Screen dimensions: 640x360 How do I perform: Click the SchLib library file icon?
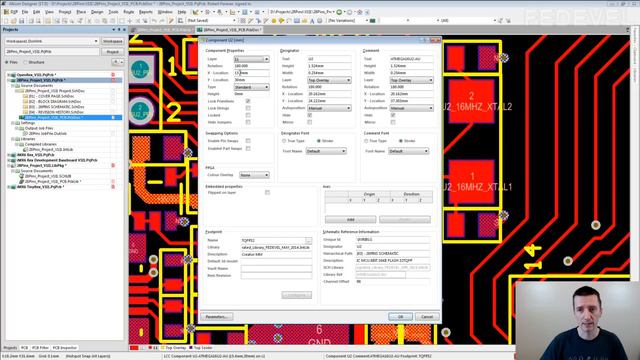[x=21, y=176]
